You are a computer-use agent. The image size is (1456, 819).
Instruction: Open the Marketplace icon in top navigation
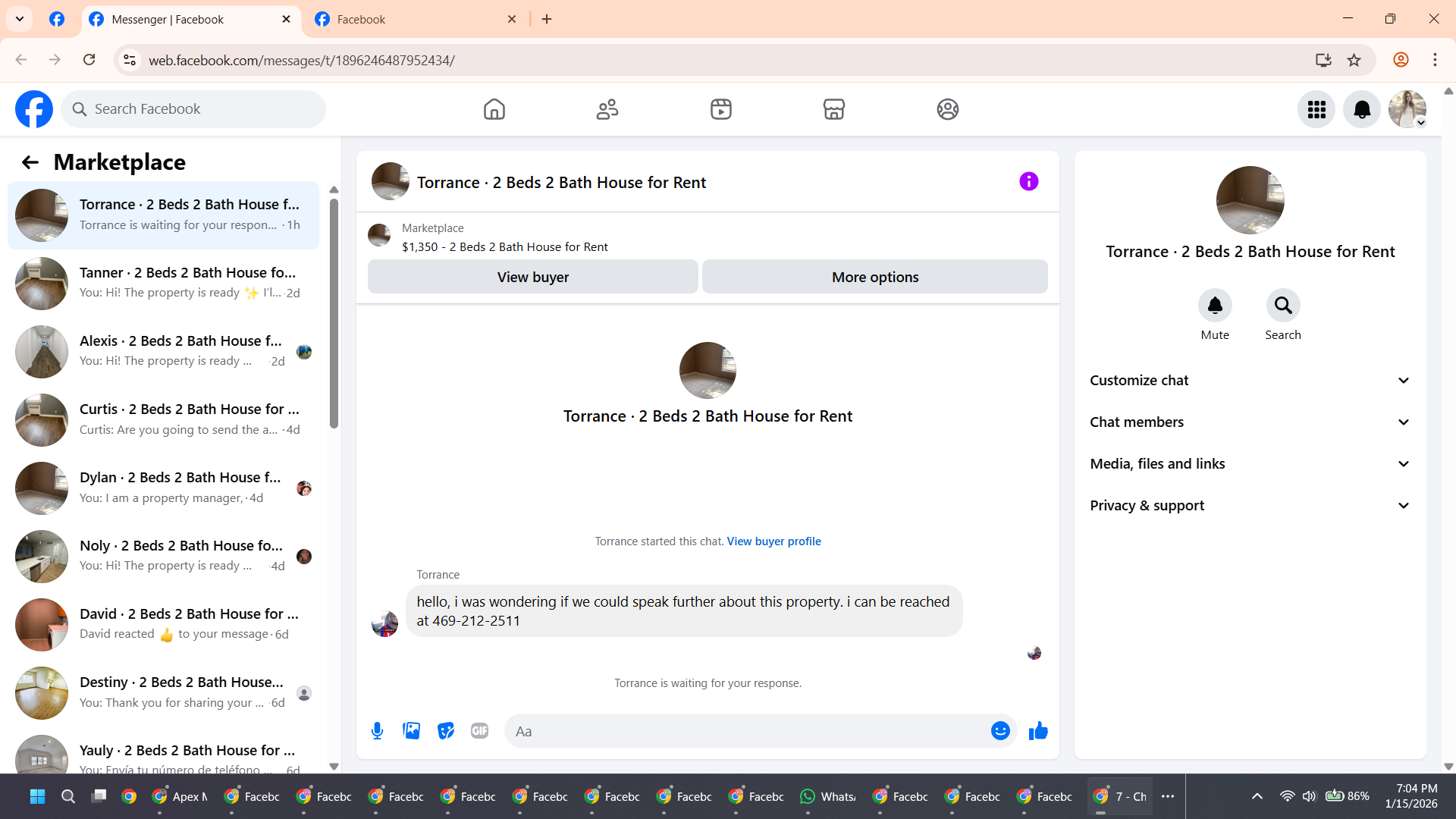point(833,109)
